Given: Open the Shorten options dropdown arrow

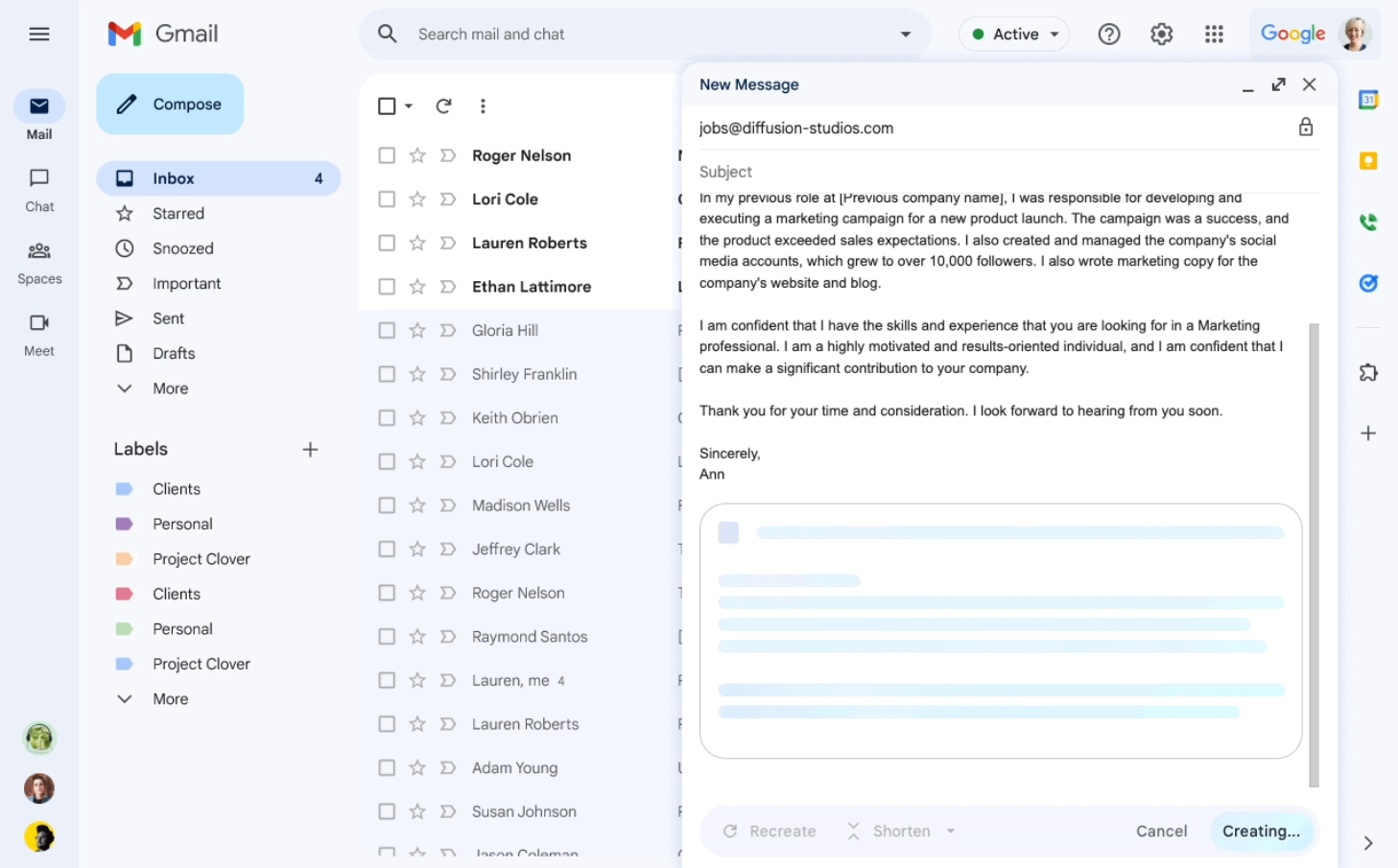Looking at the screenshot, I should point(951,831).
